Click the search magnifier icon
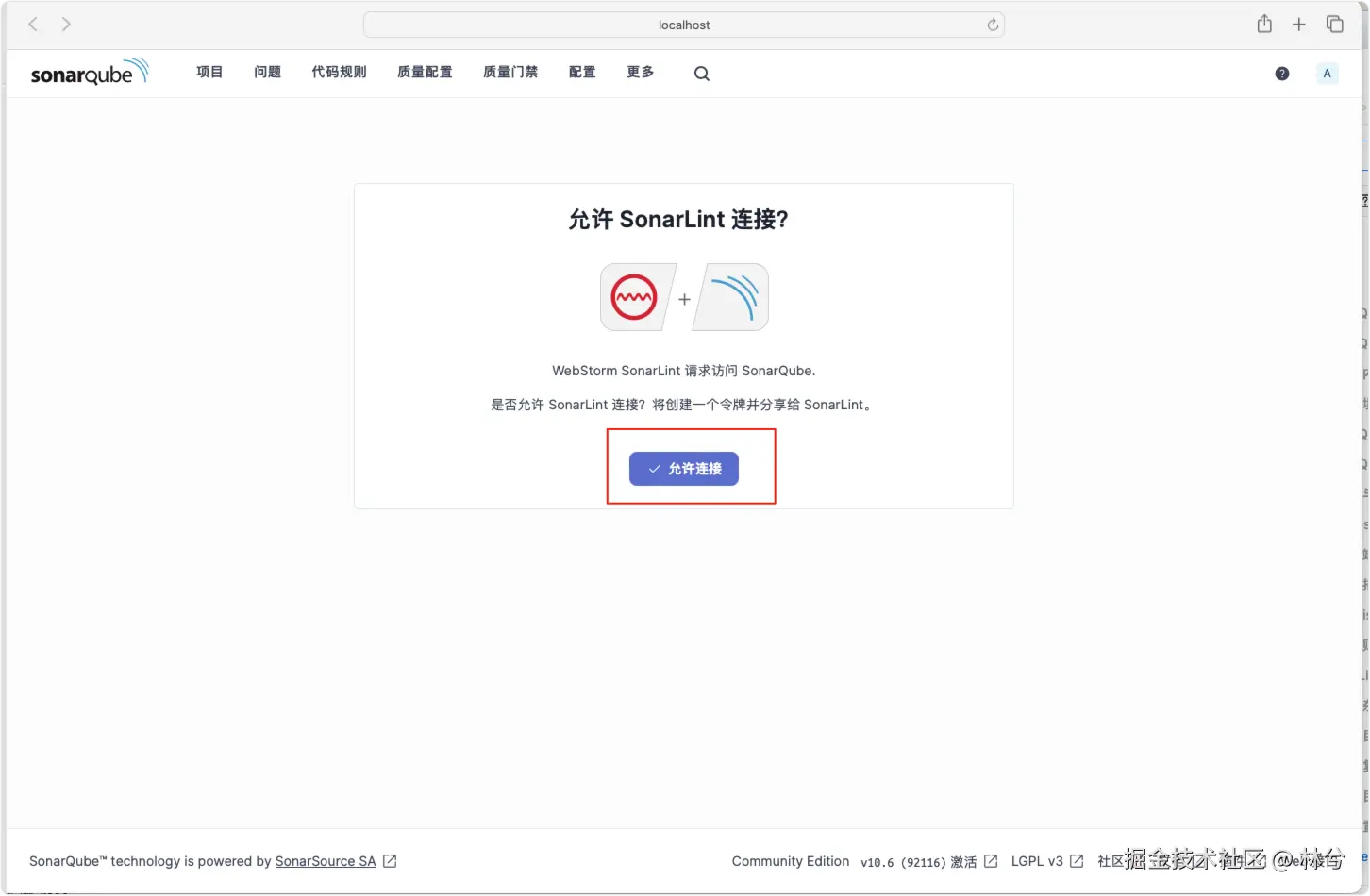1370x896 pixels. click(x=702, y=74)
